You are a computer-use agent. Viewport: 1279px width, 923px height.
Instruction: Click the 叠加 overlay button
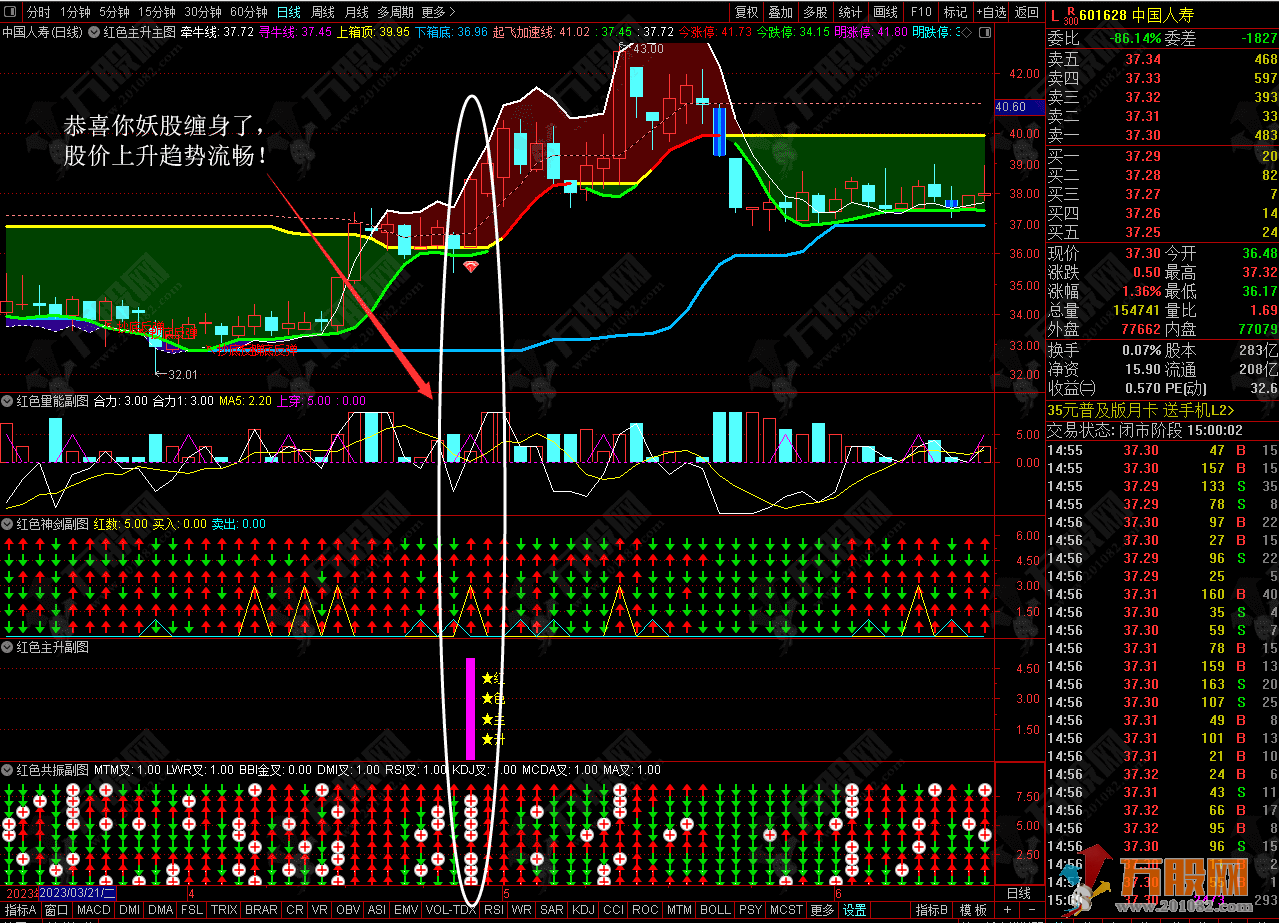point(781,12)
